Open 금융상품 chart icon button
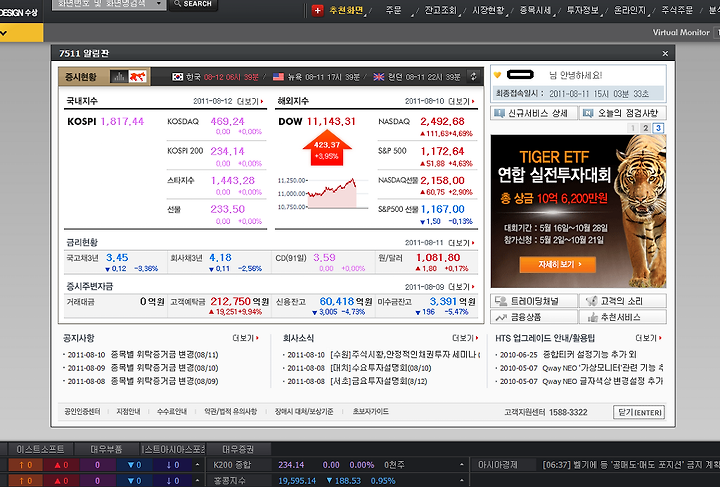The height and width of the screenshot is (487, 720). 534,317
